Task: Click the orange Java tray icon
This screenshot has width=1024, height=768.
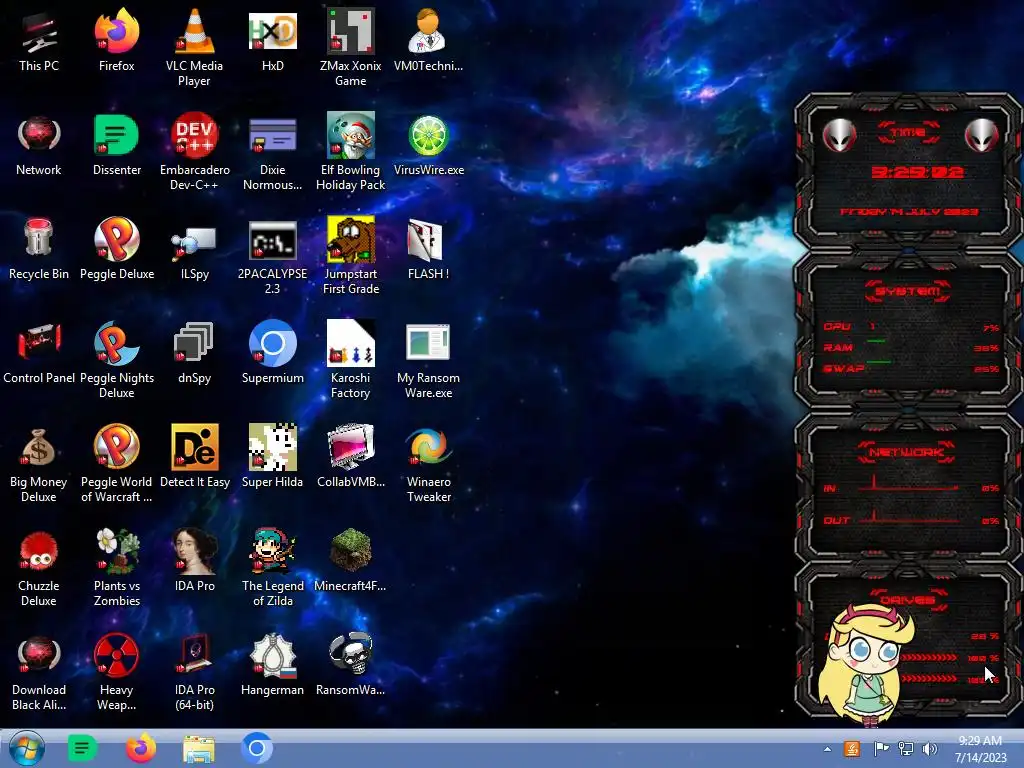Action: pos(852,749)
